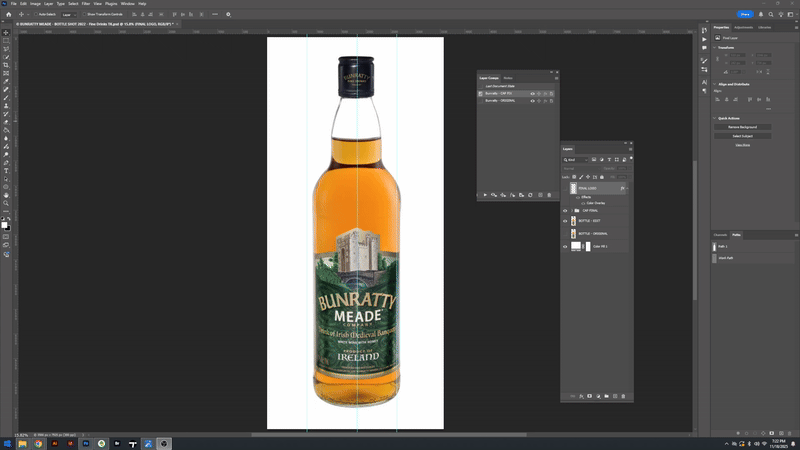The height and width of the screenshot is (450, 800).
Task: Select the Brush tool
Action: coord(6,97)
